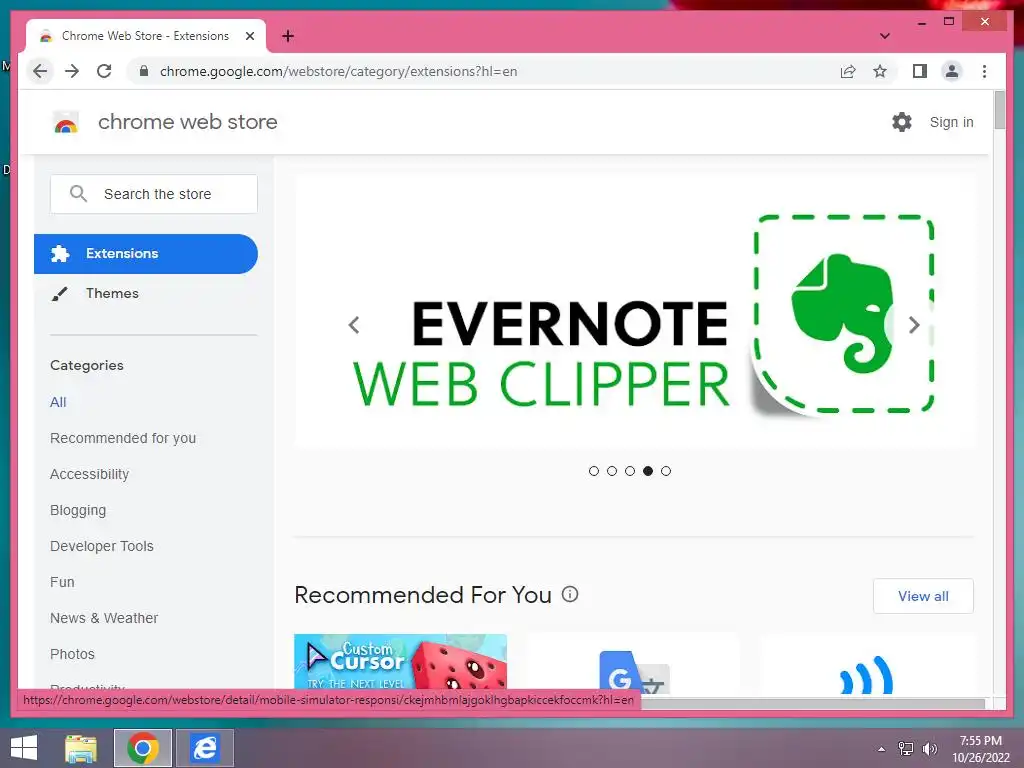The width and height of the screenshot is (1024, 768).
Task: Open the Google Translate extension card
Action: (x=632, y=662)
